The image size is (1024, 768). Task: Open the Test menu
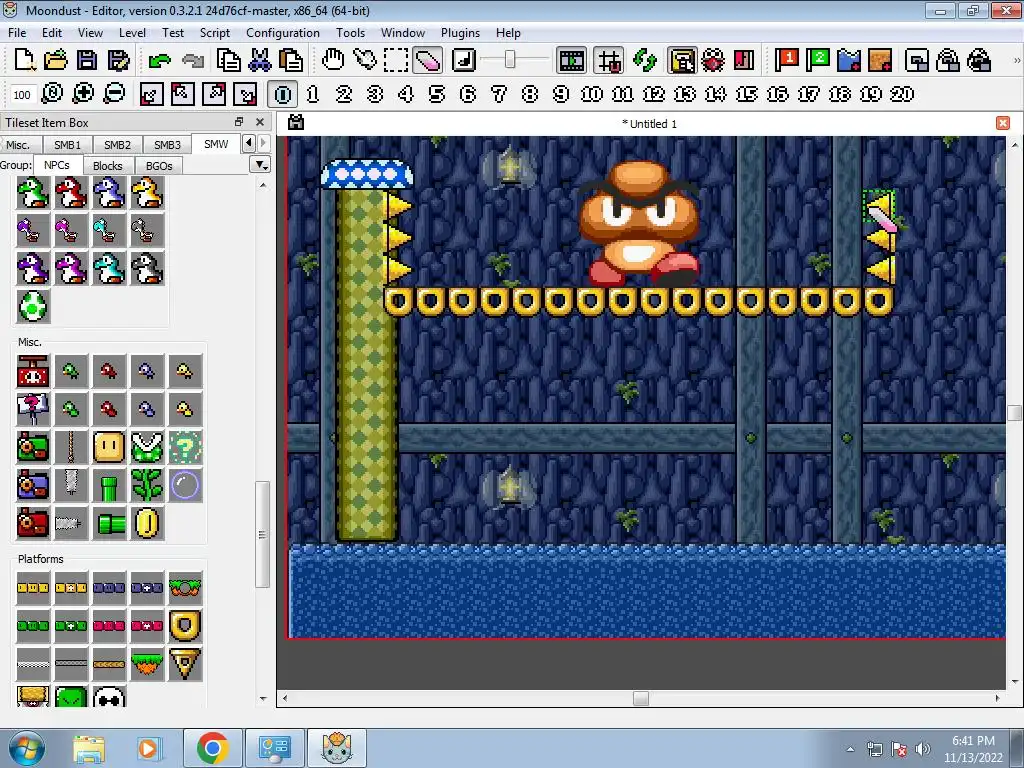click(172, 33)
